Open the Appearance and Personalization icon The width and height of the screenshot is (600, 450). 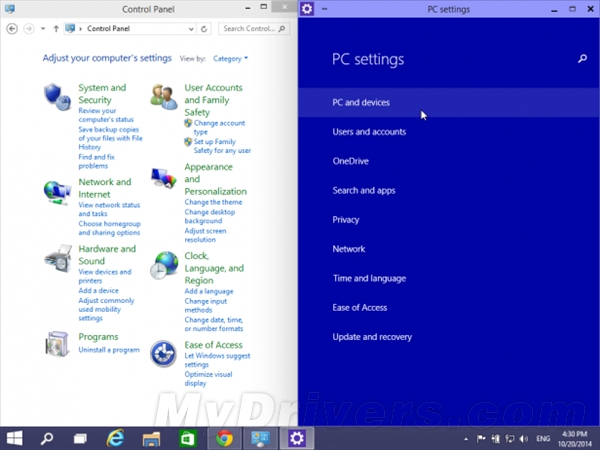(164, 178)
